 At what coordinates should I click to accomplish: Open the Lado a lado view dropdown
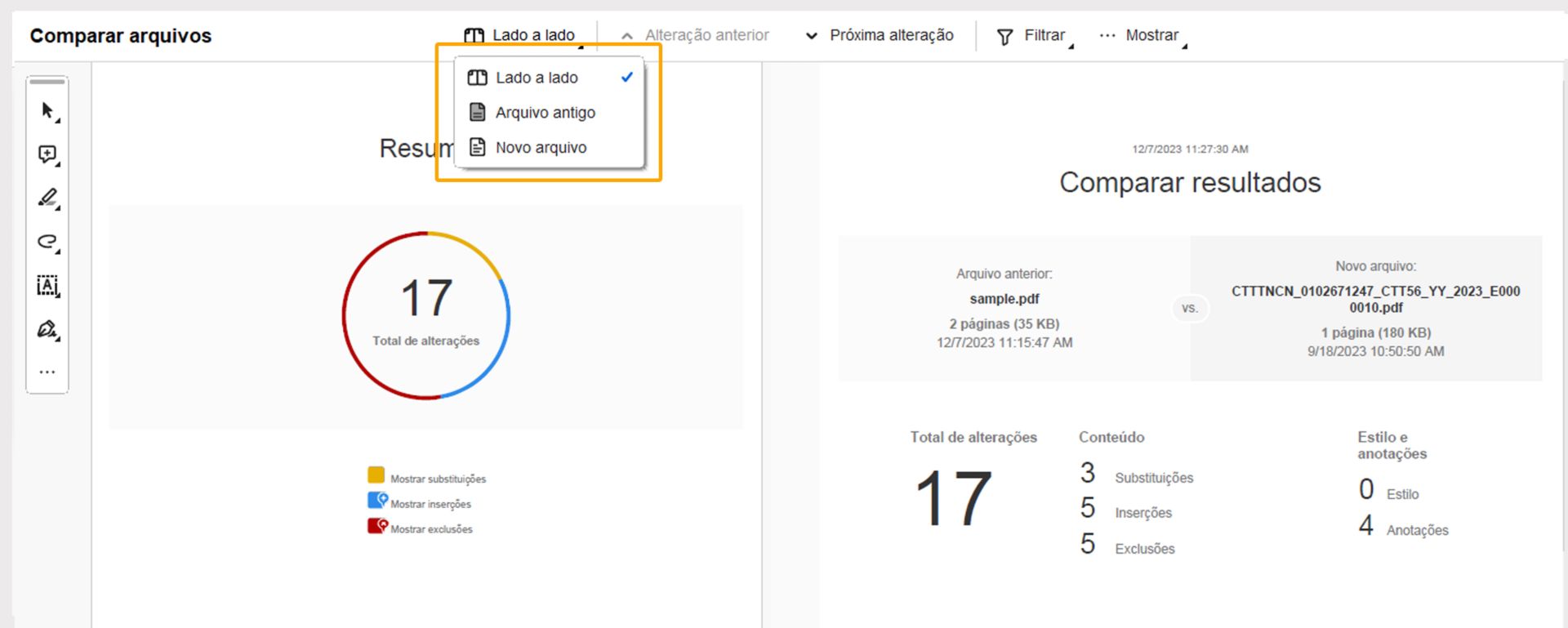coord(523,35)
